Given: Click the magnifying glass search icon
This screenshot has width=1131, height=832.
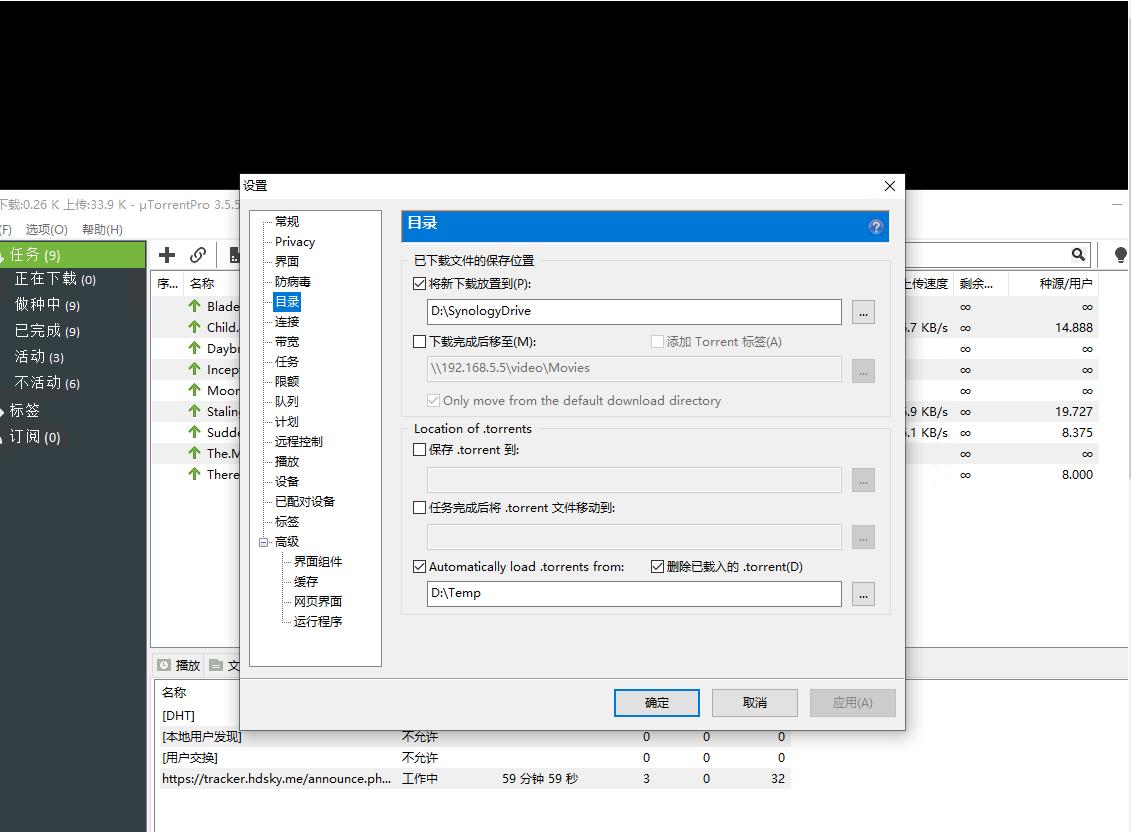Looking at the screenshot, I should (x=1078, y=255).
